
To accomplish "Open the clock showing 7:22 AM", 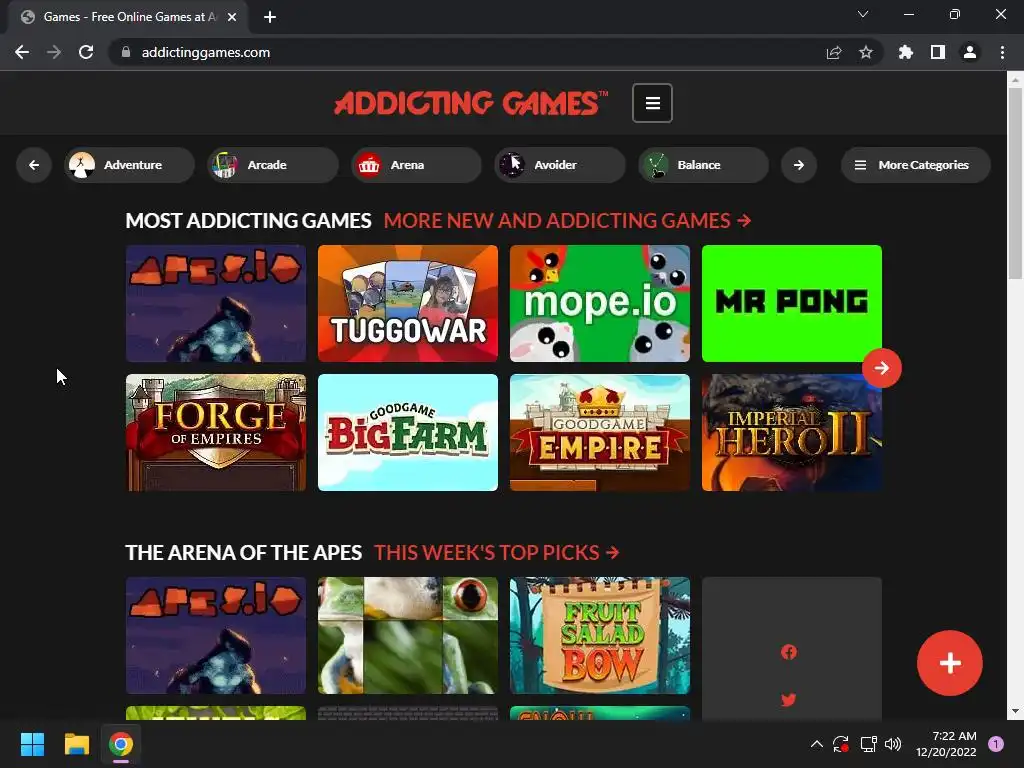I will (946, 744).
